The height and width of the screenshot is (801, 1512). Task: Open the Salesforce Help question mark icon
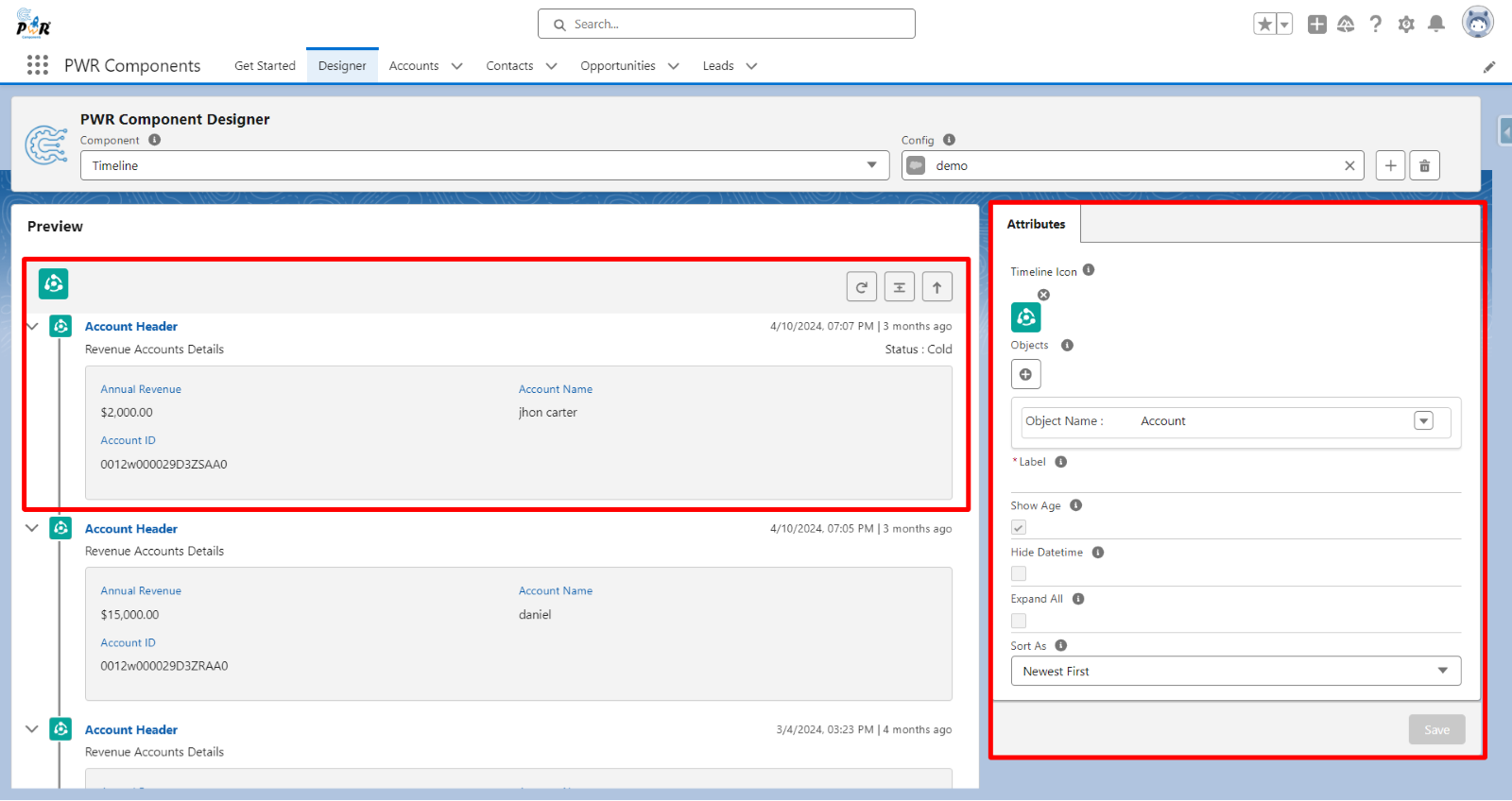pyautogui.click(x=1376, y=25)
